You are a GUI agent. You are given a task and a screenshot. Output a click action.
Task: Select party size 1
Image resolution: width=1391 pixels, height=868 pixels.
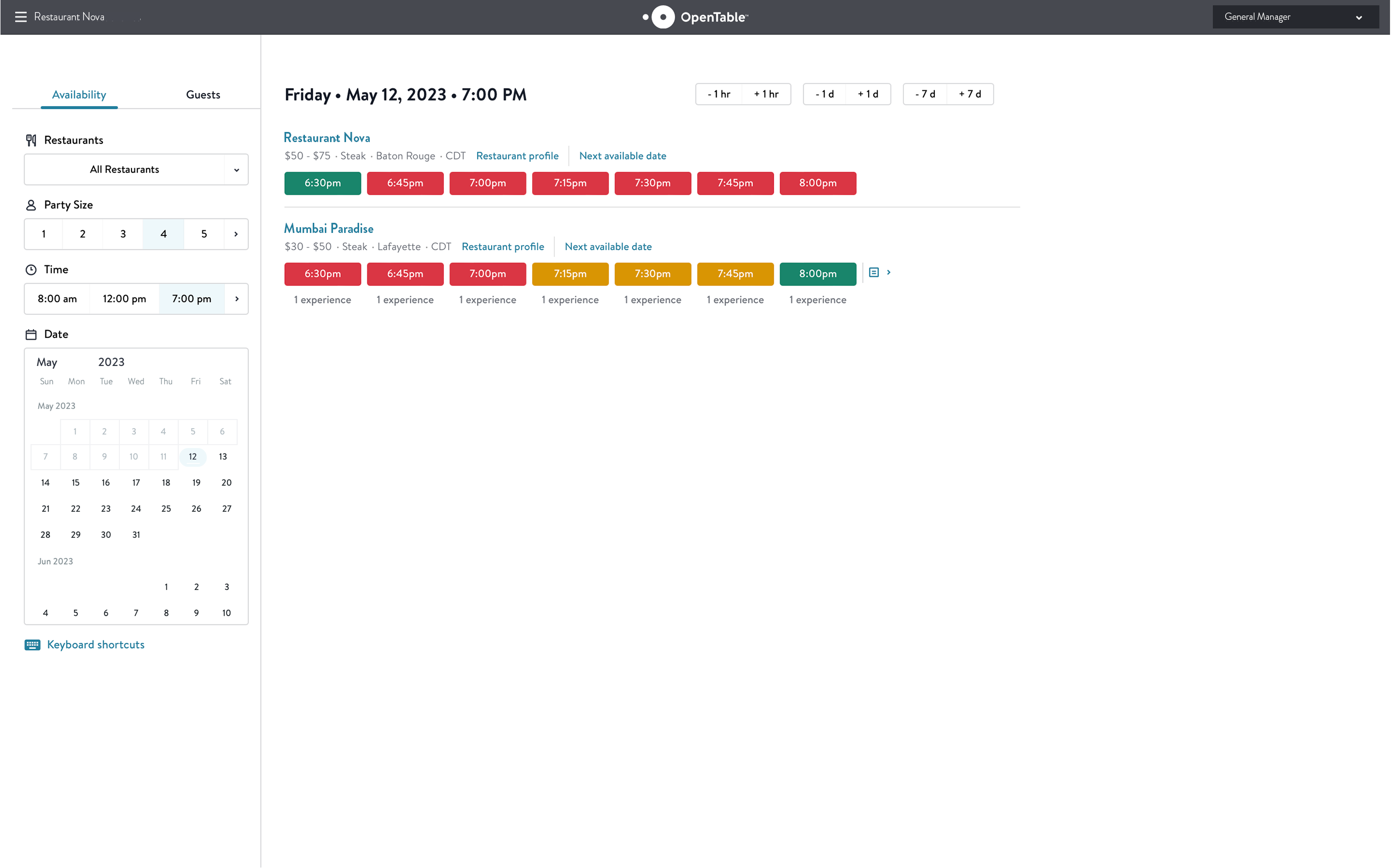[x=43, y=234]
